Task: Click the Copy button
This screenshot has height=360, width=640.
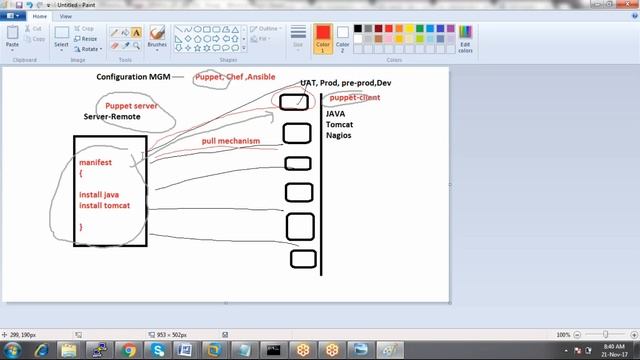Action: click(35, 39)
